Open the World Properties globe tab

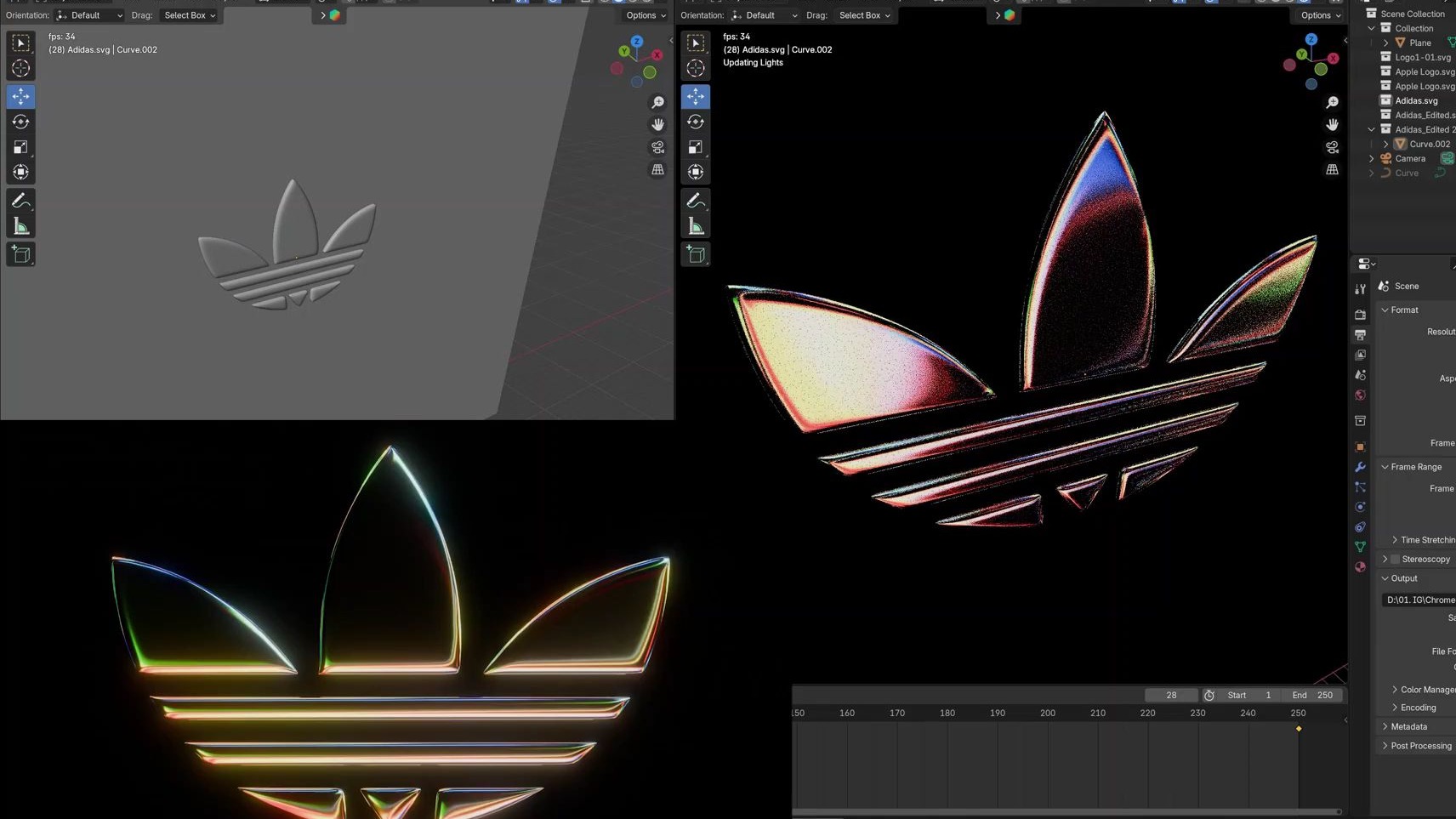(1360, 395)
